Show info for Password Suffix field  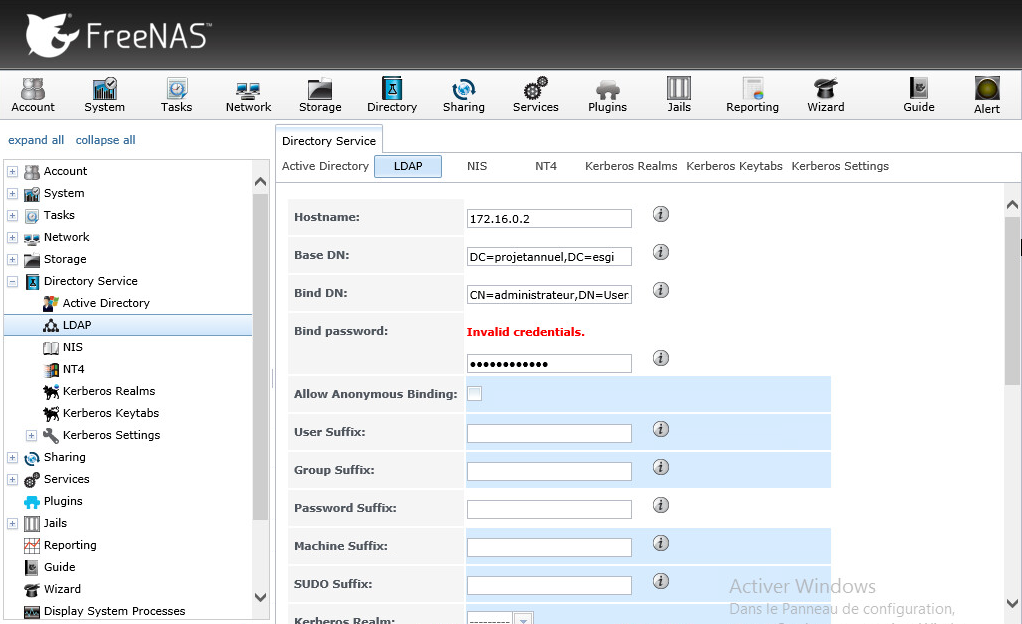[x=661, y=505]
